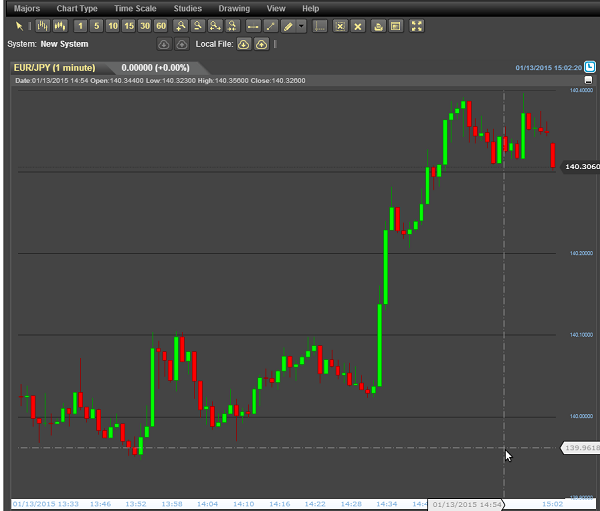Select the EUR/JPY (1 minute) chart tab

coord(55,68)
